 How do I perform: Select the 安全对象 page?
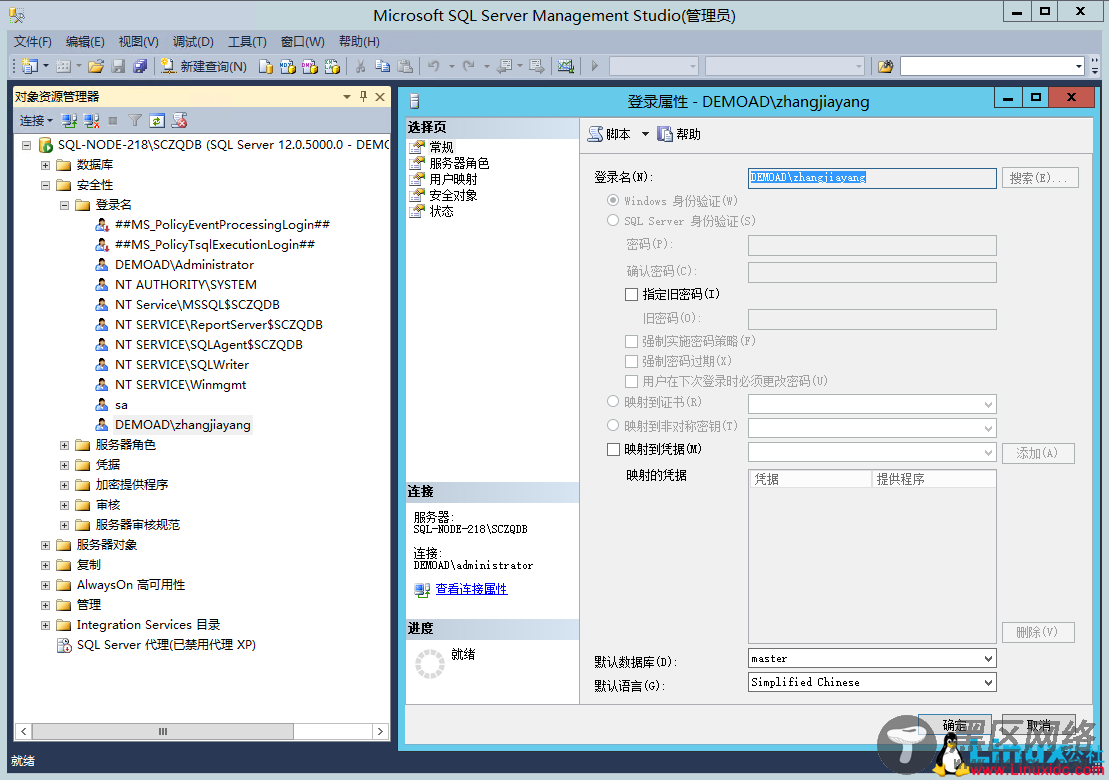click(x=453, y=195)
